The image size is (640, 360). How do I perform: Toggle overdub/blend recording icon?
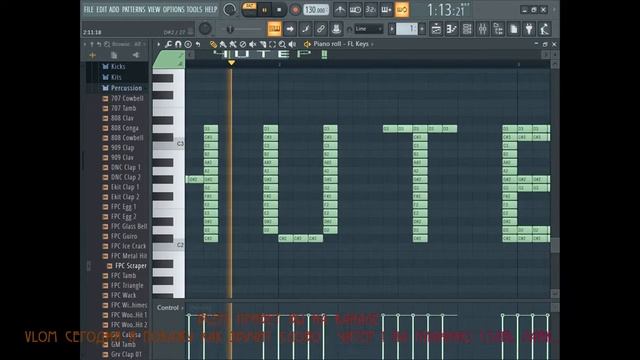386,10
